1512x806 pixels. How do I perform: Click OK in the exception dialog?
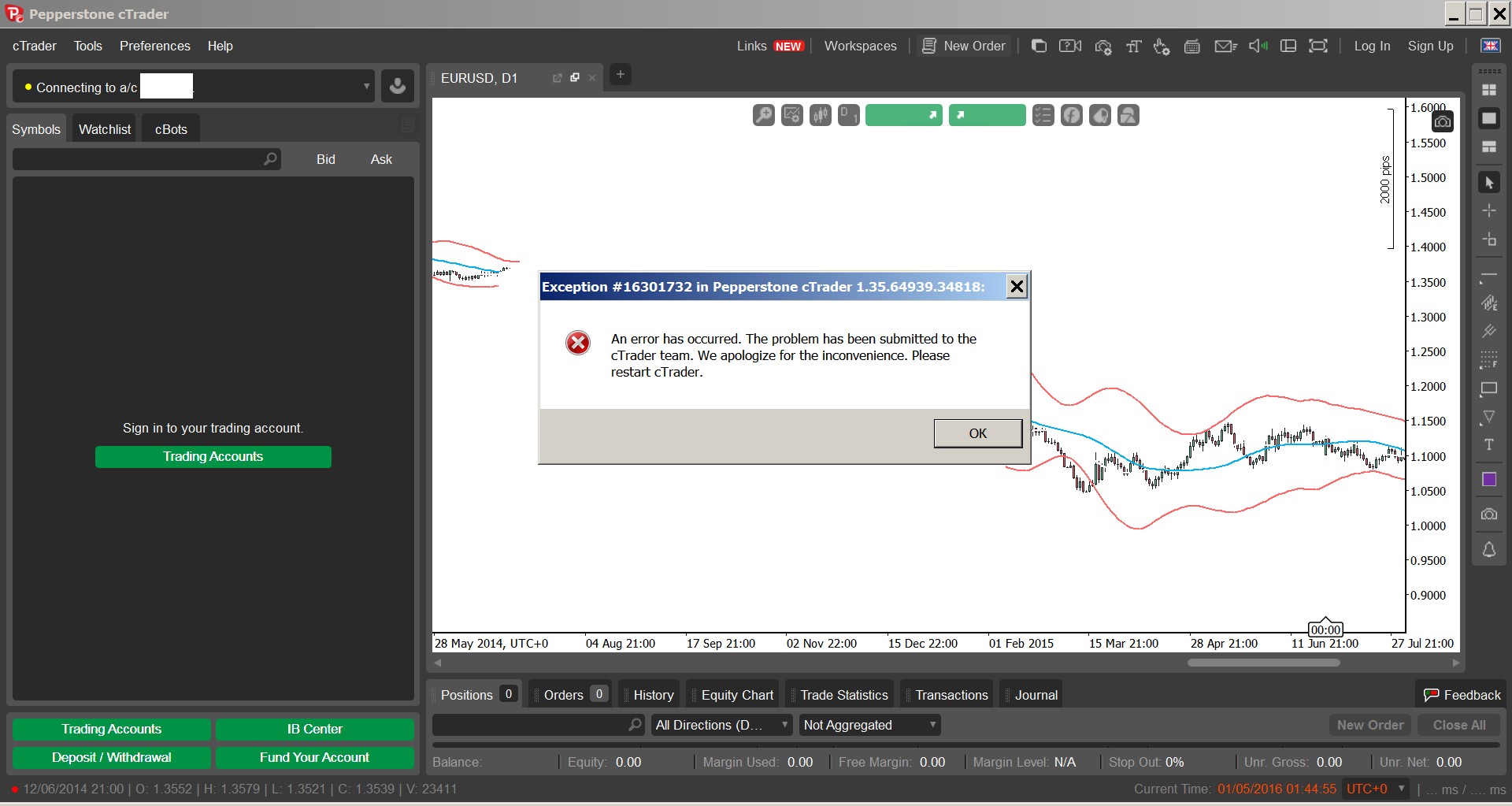coord(978,433)
